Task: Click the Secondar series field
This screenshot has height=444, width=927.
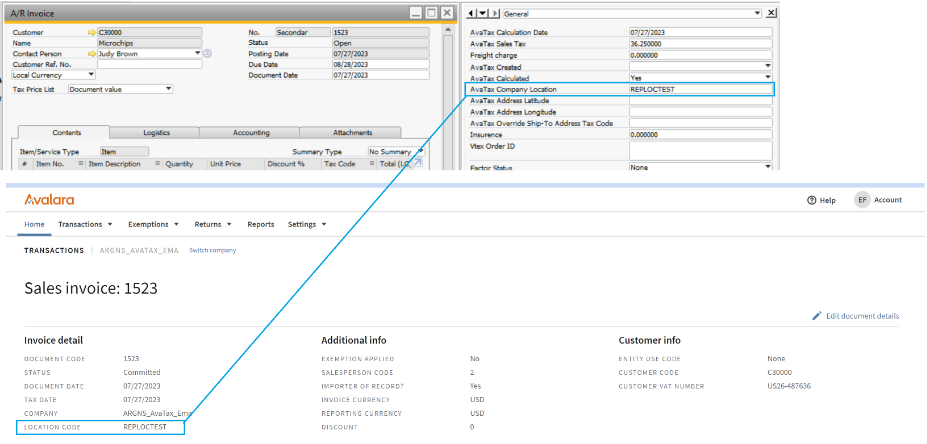Action: tap(303, 33)
